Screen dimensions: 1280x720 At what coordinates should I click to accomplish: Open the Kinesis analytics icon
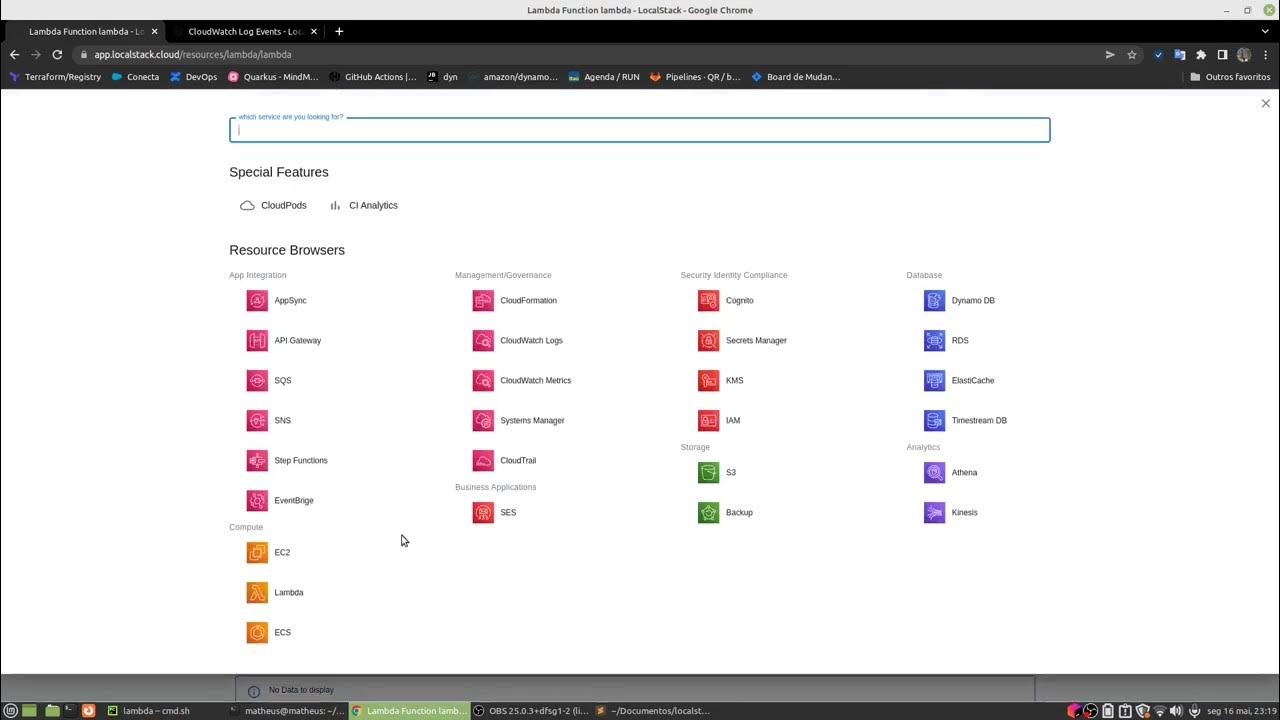(935, 512)
